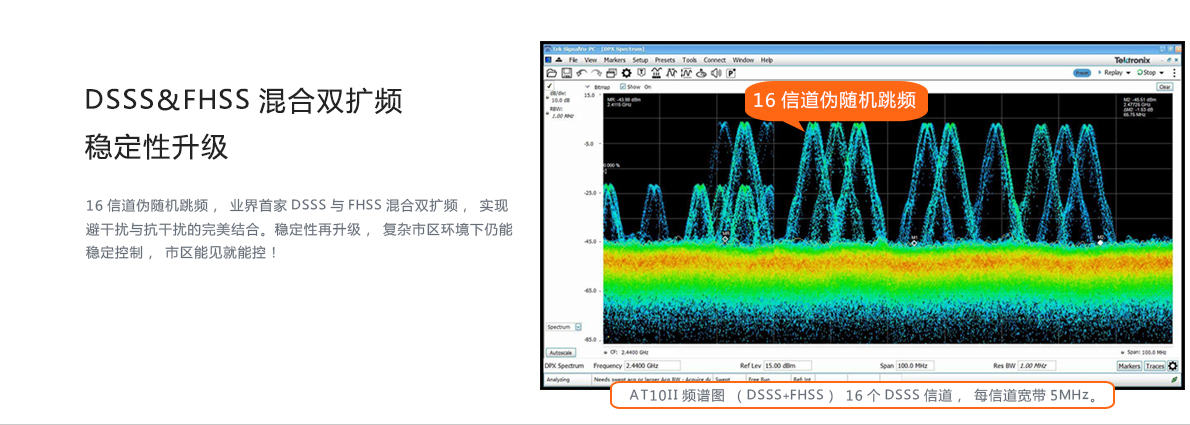Viewport: 1190px width, 425px height.
Task: Click the cascade windows icon in toolbar
Action: point(611,73)
